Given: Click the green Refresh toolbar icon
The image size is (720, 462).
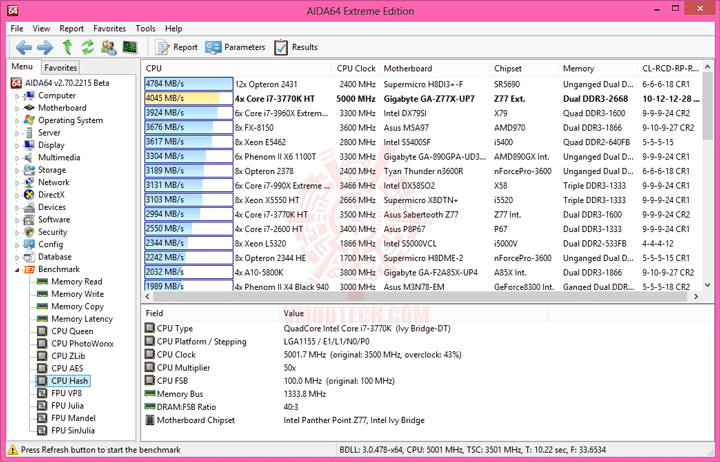Looking at the screenshot, I should (88, 47).
